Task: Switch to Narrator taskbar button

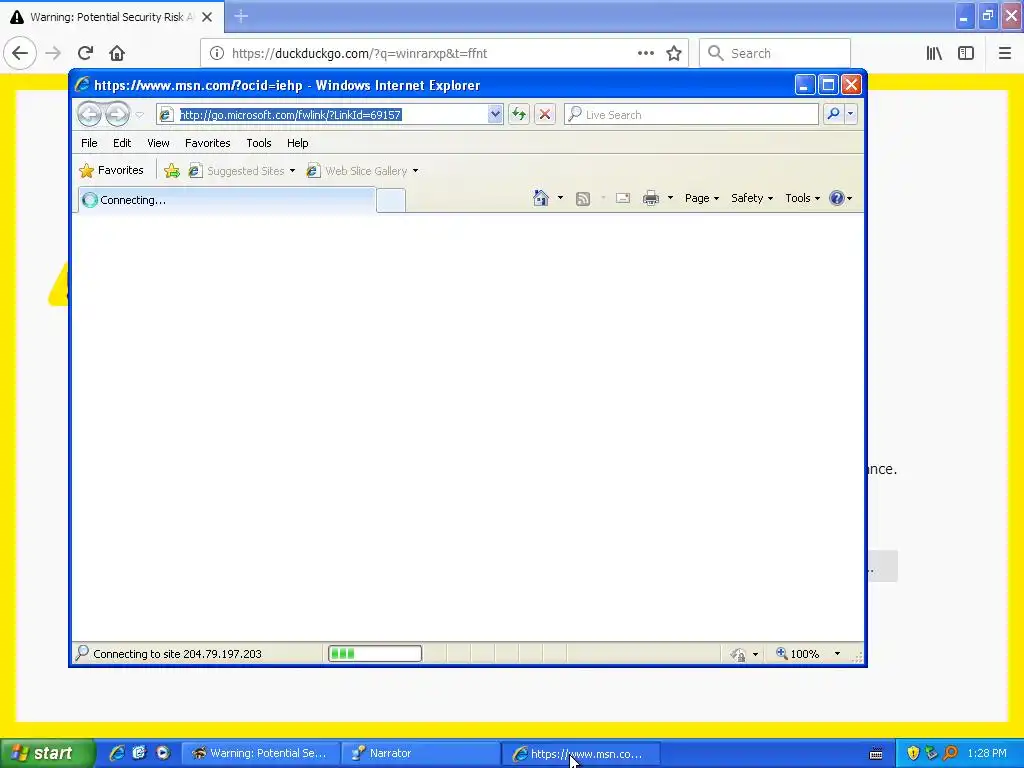Action: point(420,753)
